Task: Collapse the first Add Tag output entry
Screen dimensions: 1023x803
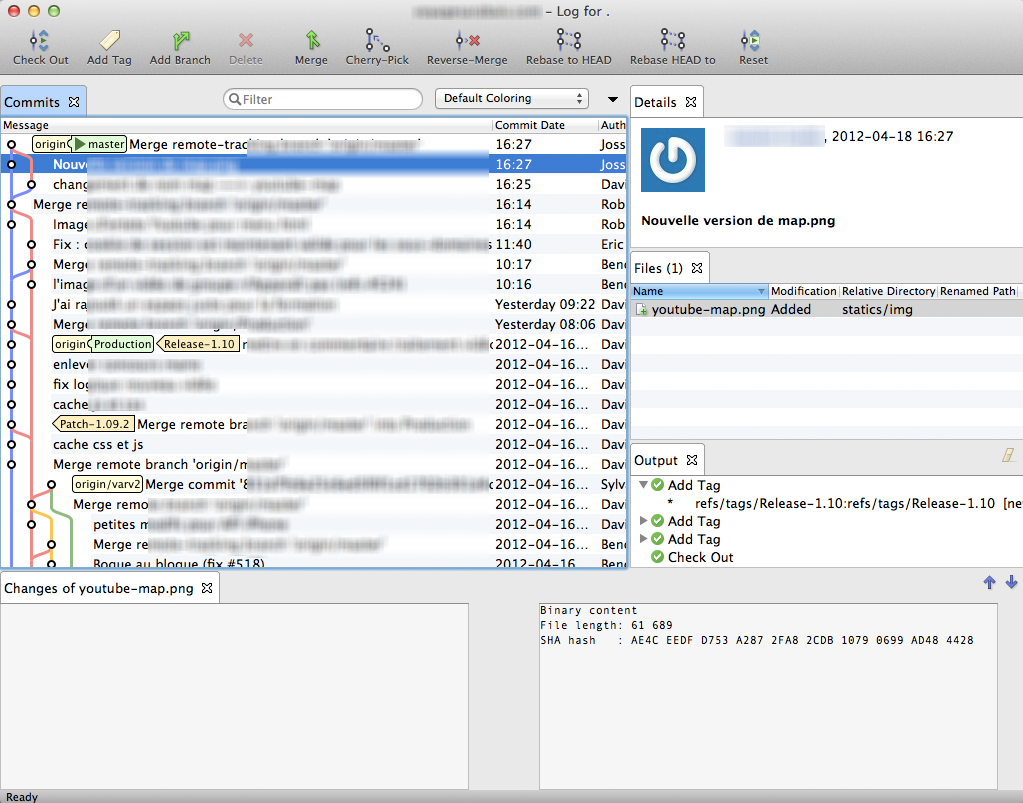Action: (643, 485)
